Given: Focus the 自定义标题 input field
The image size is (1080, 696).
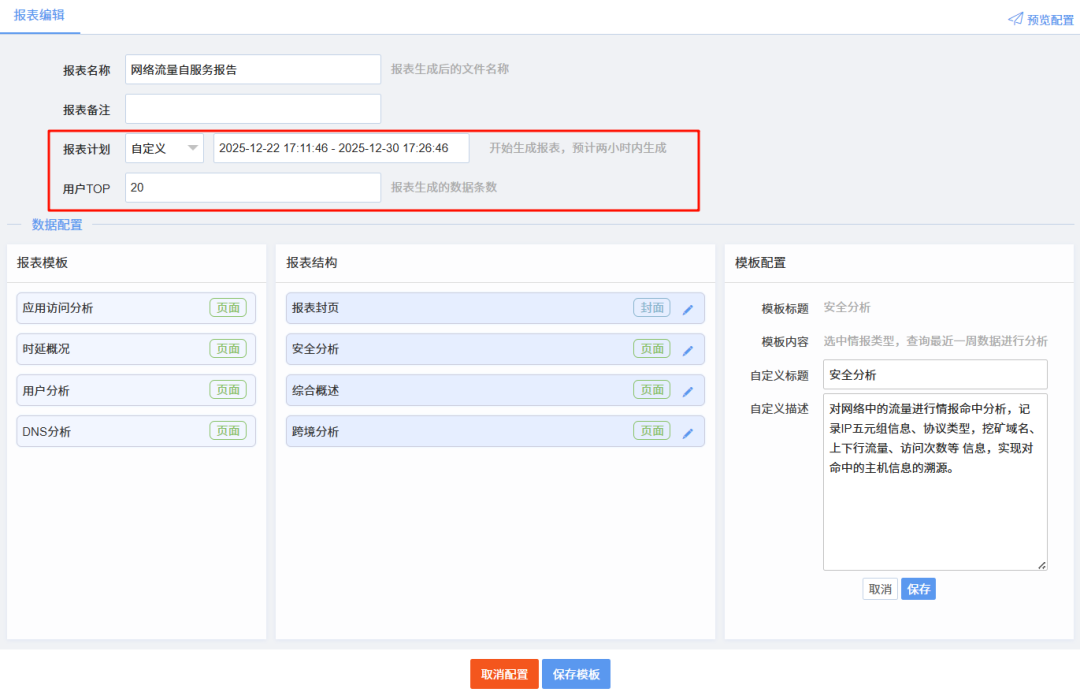Looking at the screenshot, I should 935,375.
